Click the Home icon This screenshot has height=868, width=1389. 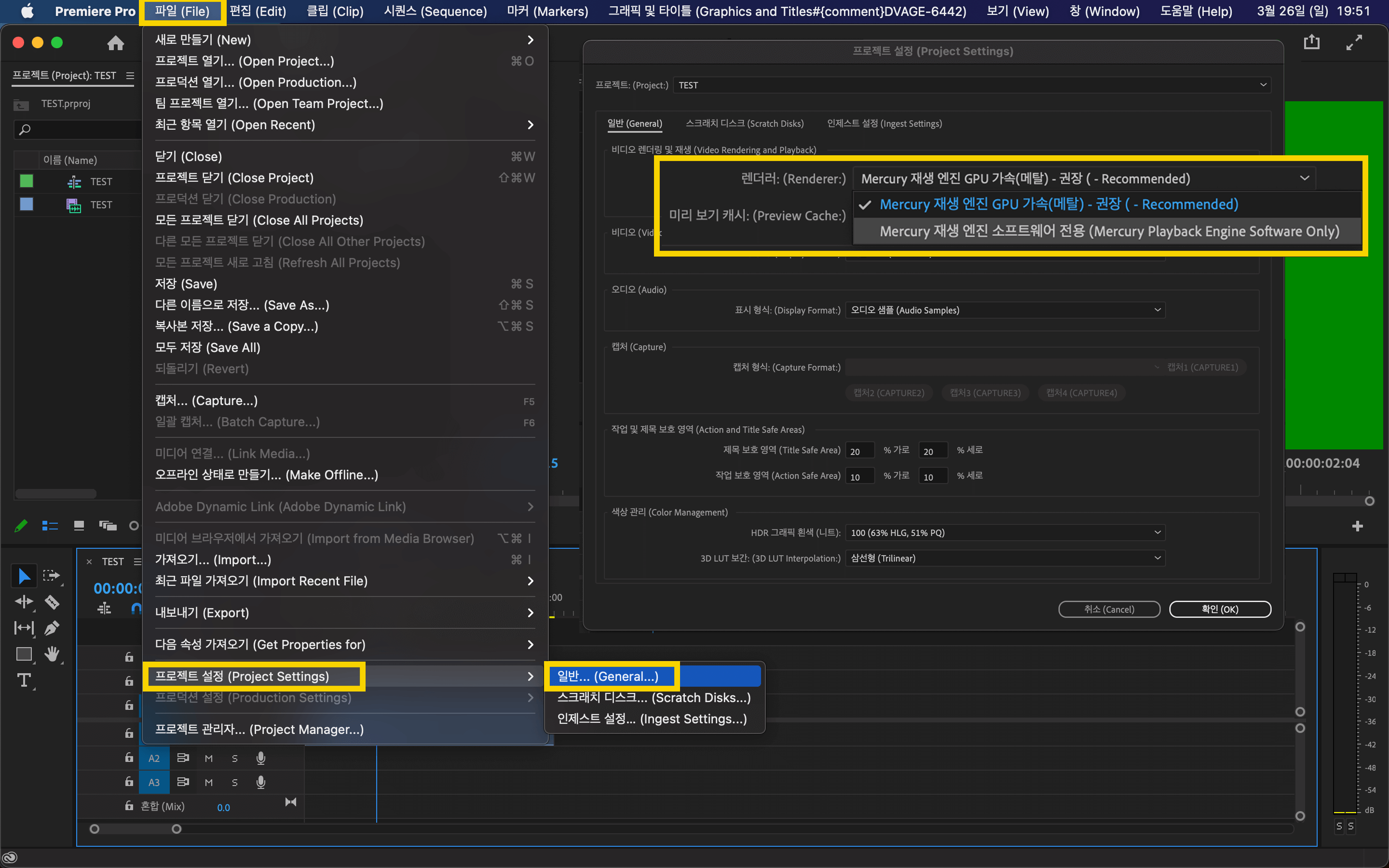[x=115, y=43]
